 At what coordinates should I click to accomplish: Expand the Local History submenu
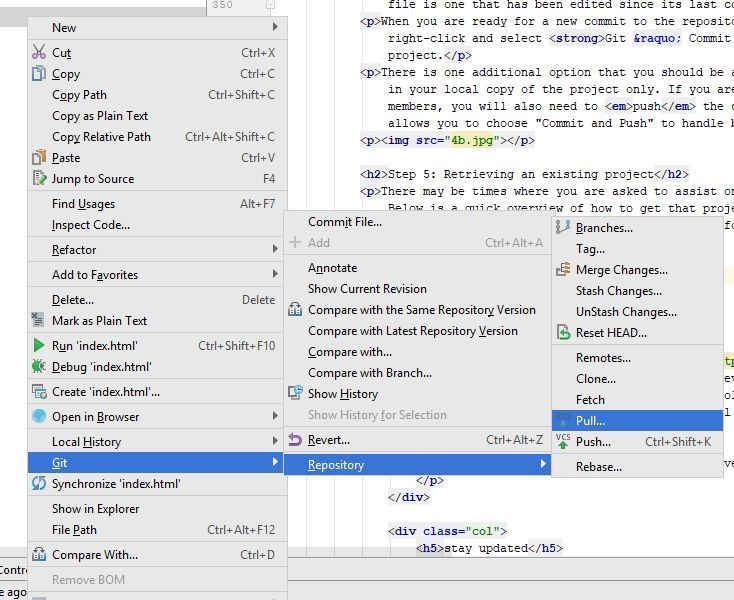[x=275, y=442]
